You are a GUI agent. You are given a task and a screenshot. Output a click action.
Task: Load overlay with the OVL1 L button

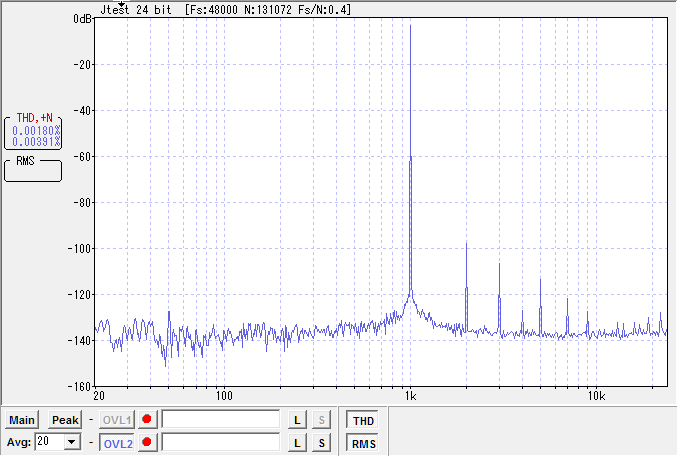click(x=297, y=420)
